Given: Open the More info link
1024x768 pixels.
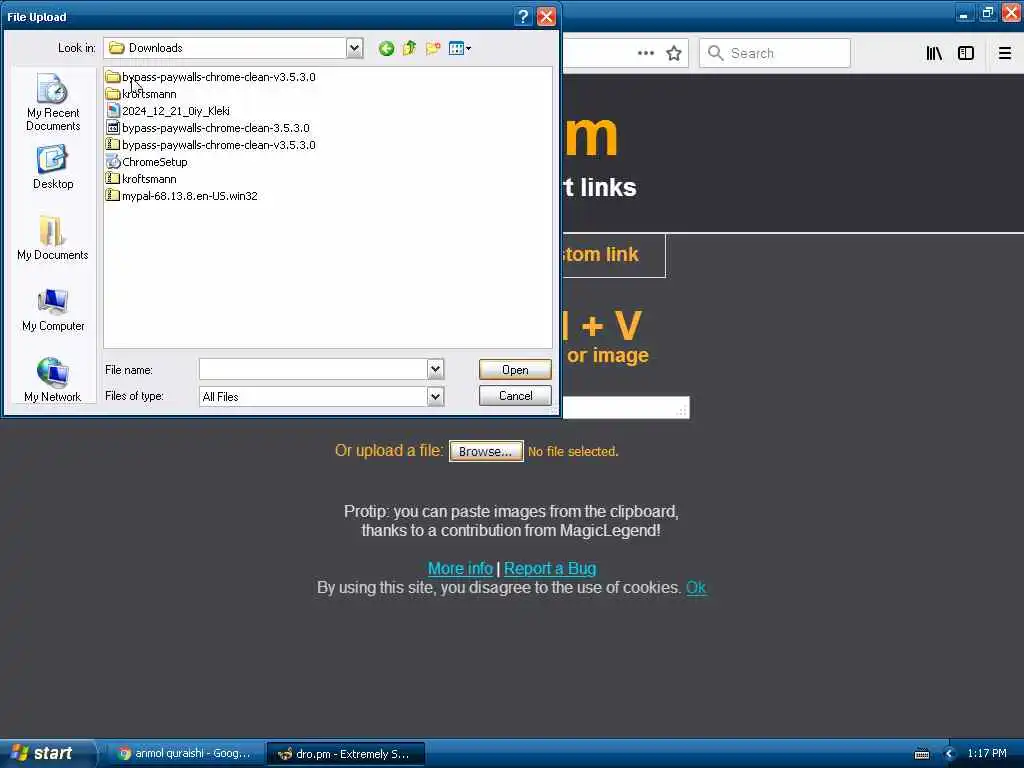Looking at the screenshot, I should pos(460,568).
